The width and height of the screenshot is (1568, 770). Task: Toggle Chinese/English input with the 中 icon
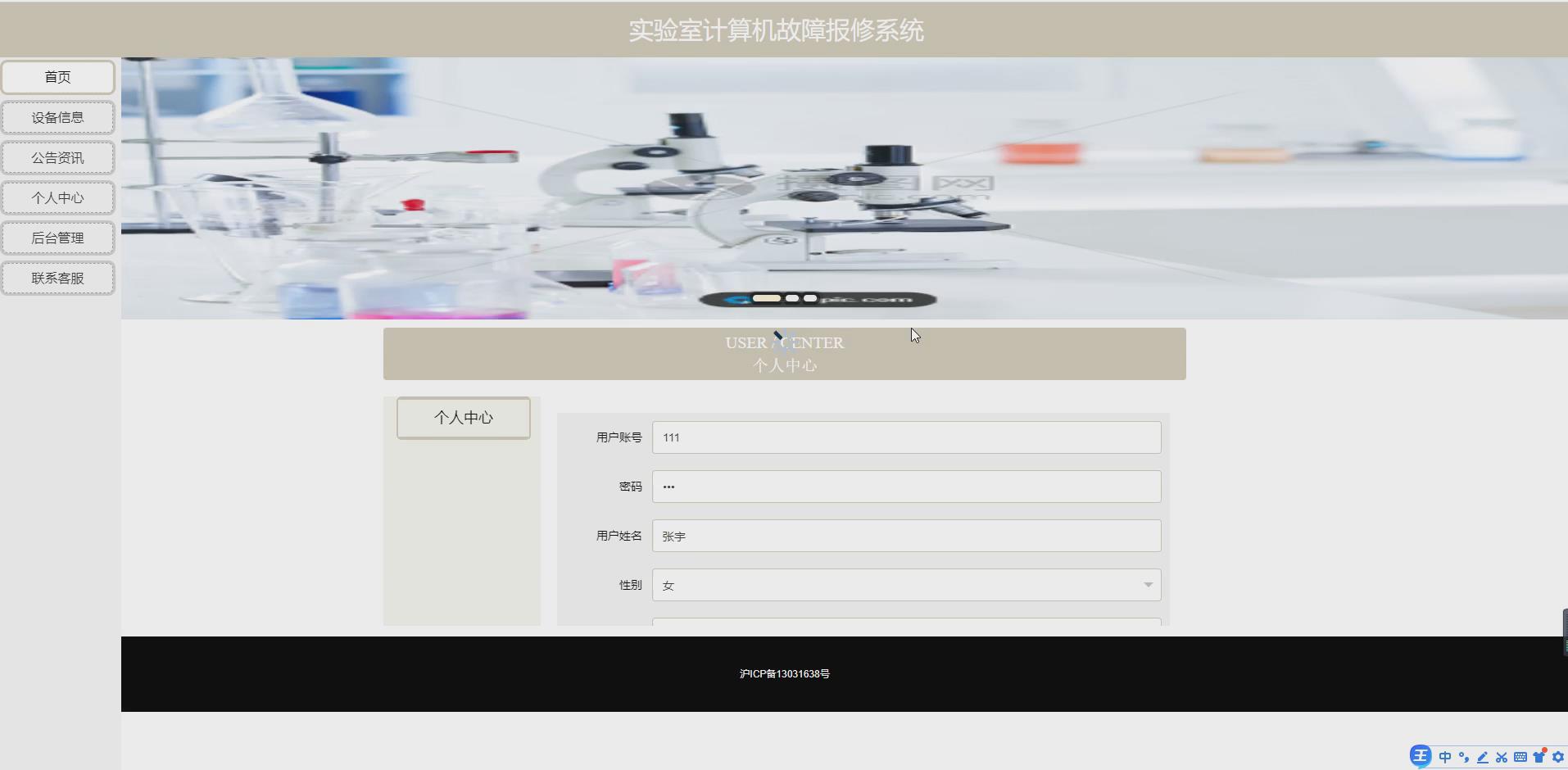pos(1445,756)
